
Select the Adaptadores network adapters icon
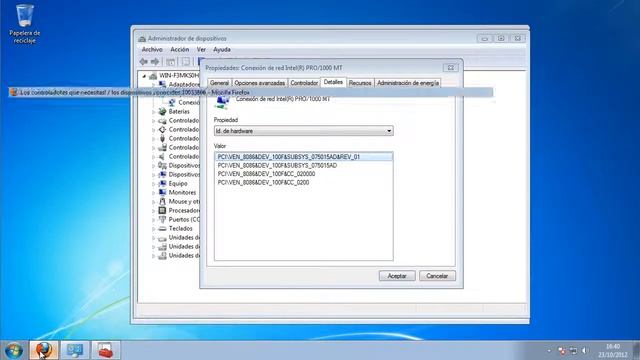coord(162,84)
